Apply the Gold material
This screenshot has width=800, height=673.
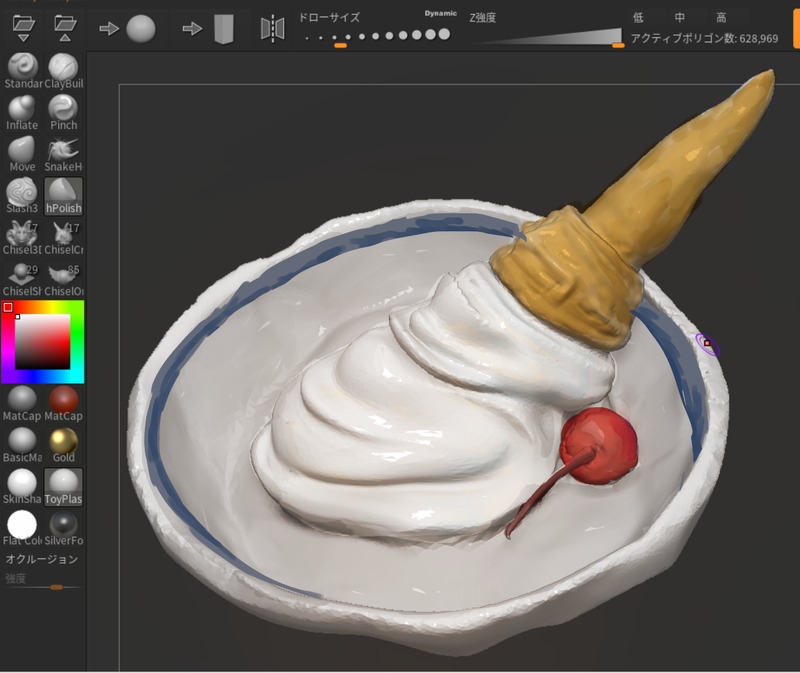63,445
